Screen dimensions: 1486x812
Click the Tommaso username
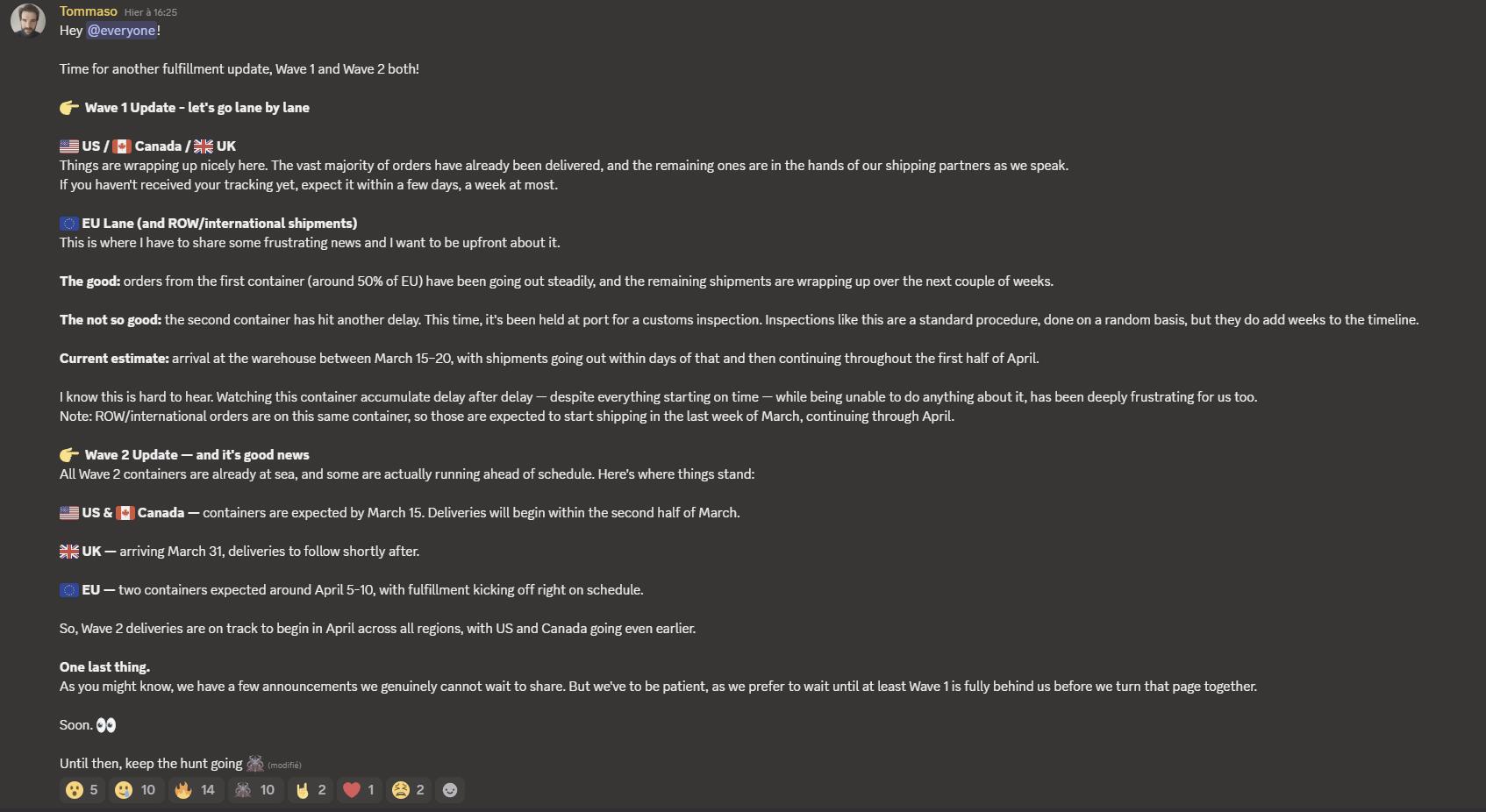pyautogui.click(x=88, y=11)
